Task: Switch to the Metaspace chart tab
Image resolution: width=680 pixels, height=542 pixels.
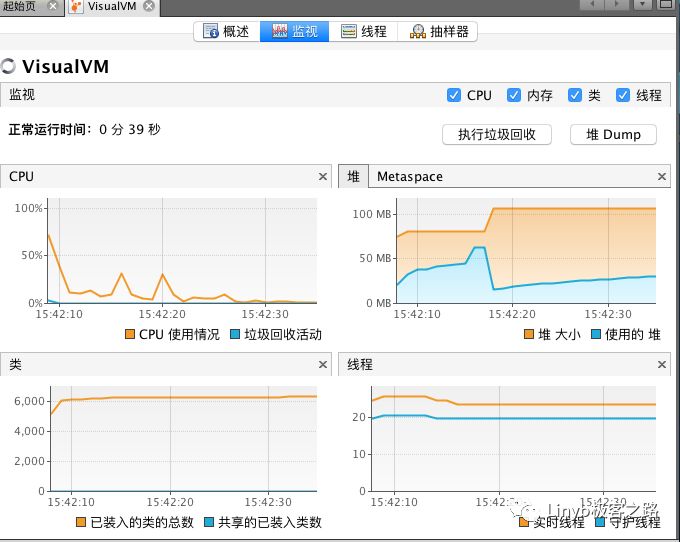Action: coord(410,176)
